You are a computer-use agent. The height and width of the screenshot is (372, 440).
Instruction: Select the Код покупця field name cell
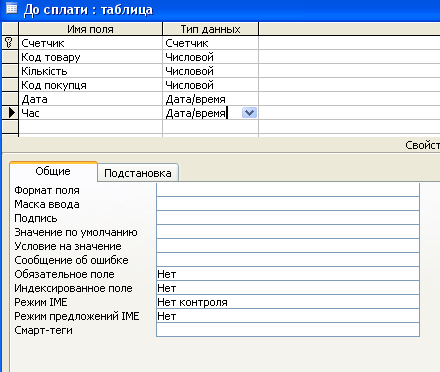91,85
